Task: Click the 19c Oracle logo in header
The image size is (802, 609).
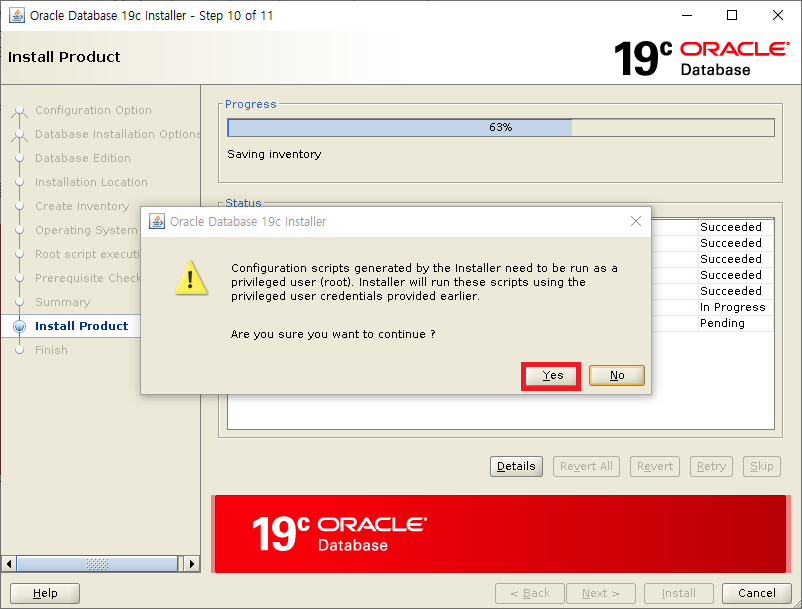Action: tap(701, 58)
